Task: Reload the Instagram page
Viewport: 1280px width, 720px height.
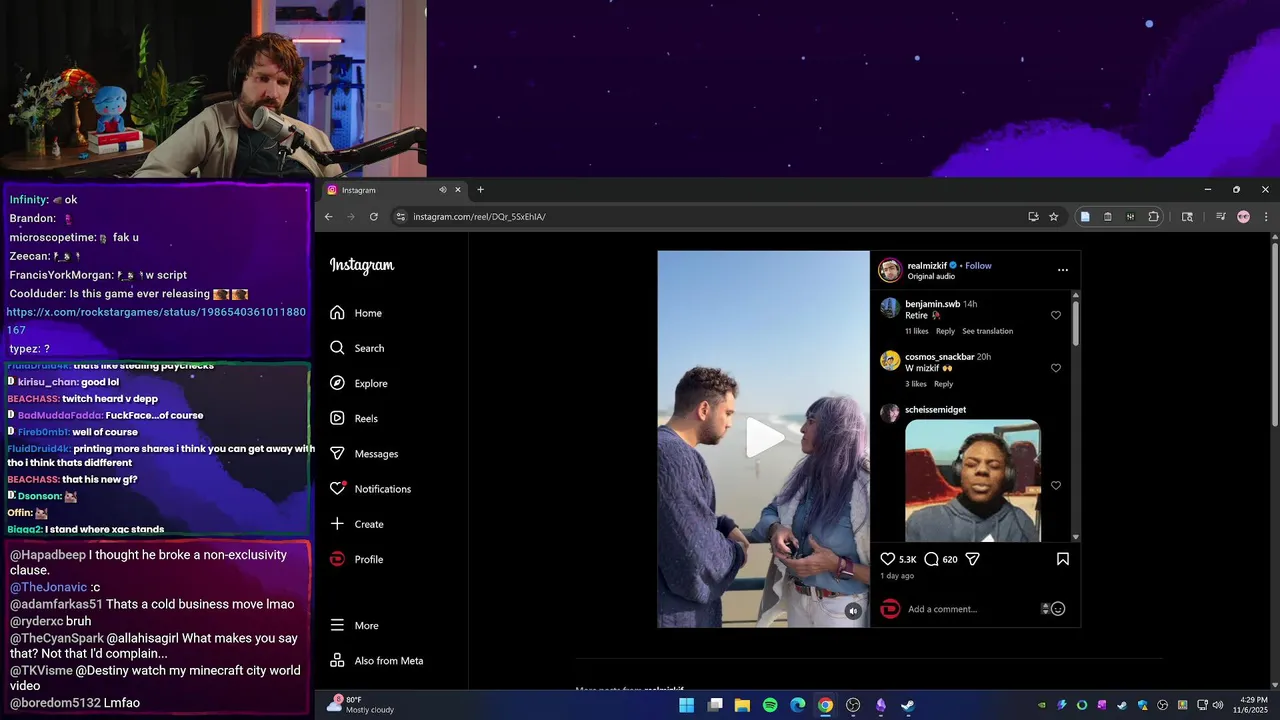Action: pyautogui.click(x=374, y=216)
